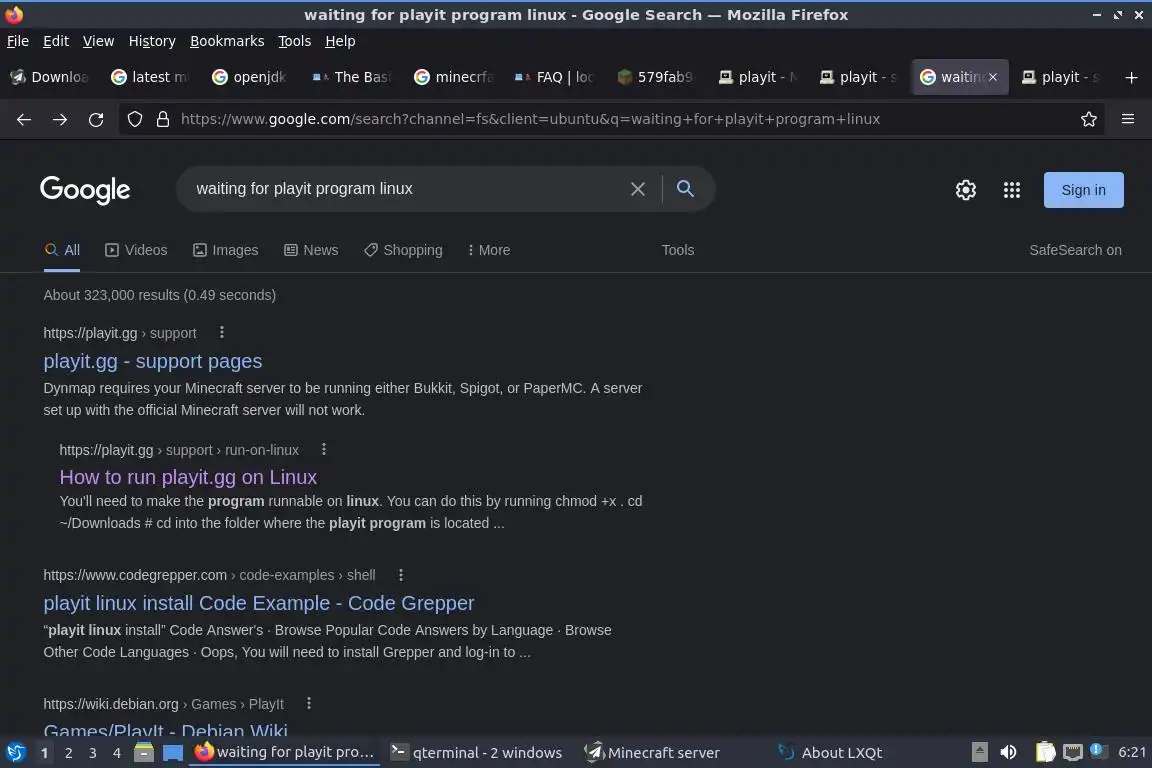Open options for codegrepper result
Screen dimensions: 1152x768
point(400,575)
